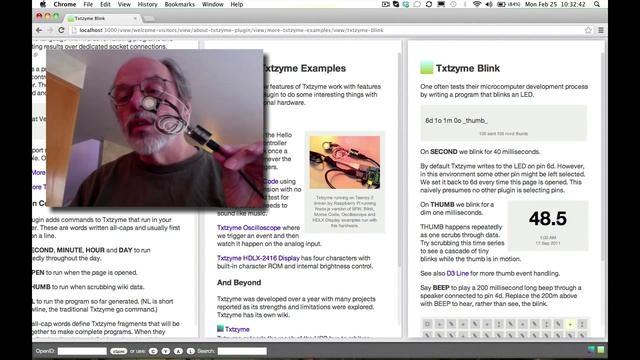Open the File menu
Image resolution: width=640 pixels, height=360 pixels.
[88, 4]
